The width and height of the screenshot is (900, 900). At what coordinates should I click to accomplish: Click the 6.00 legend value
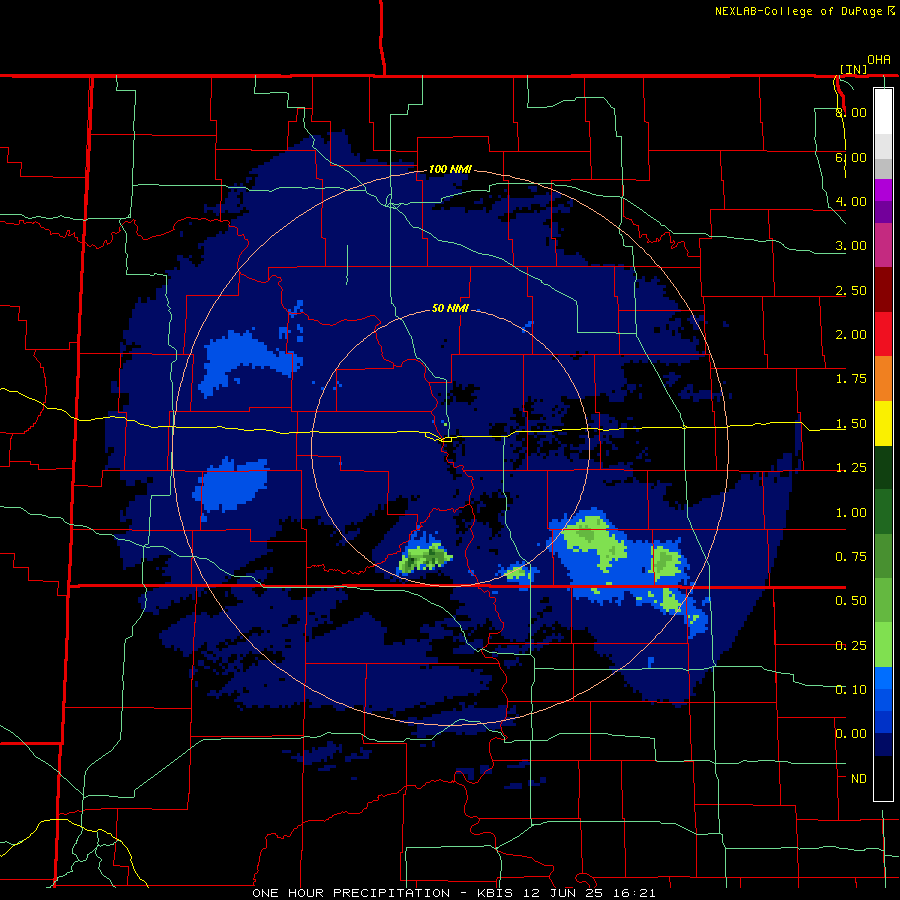pyautogui.click(x=851, y=157)
